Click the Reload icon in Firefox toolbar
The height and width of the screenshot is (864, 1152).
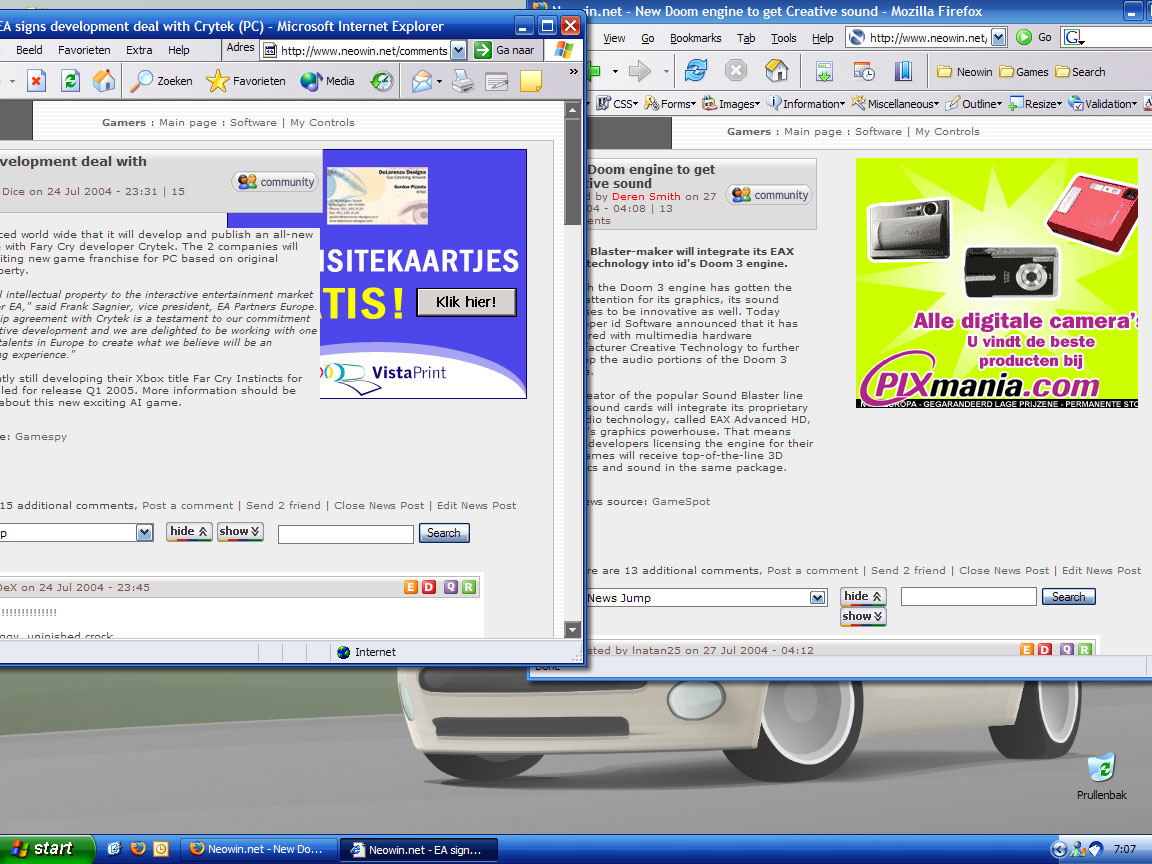[696, 71]
